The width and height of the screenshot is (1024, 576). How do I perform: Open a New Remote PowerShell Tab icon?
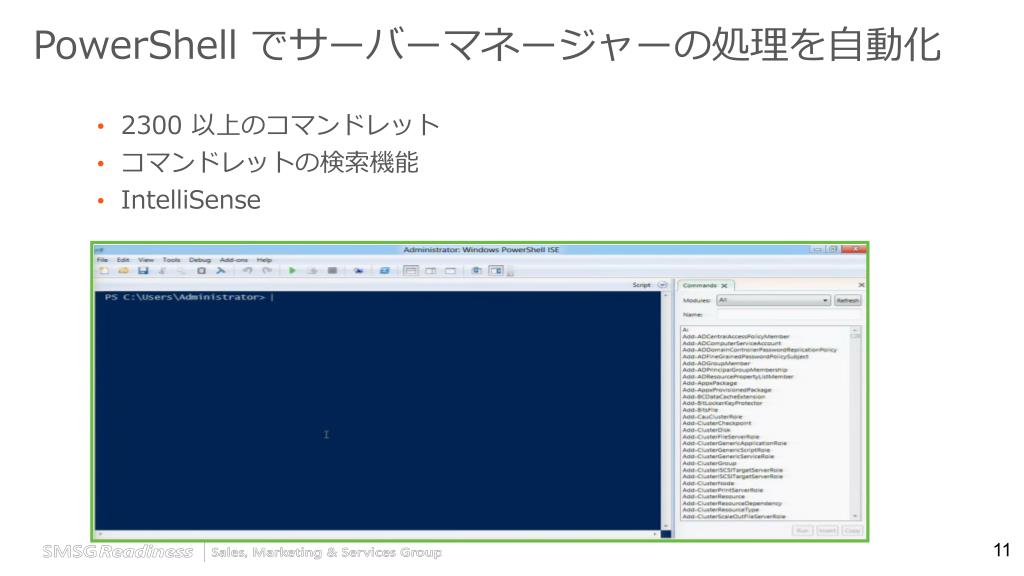click(359, 270)
